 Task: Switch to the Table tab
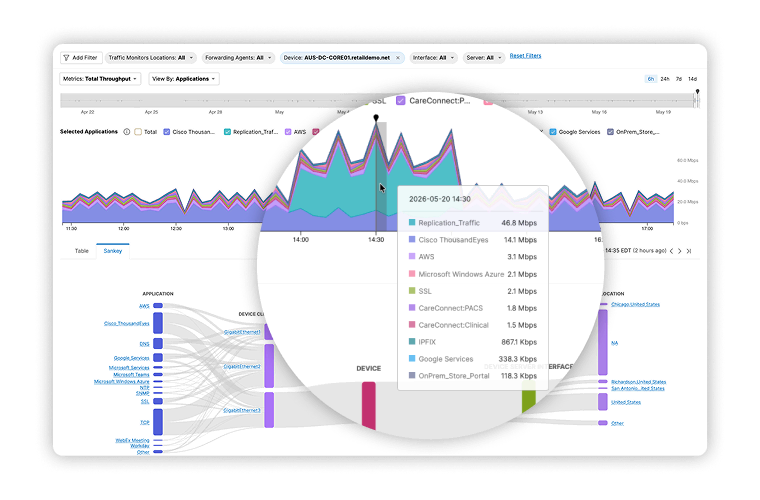click(81, 251)
